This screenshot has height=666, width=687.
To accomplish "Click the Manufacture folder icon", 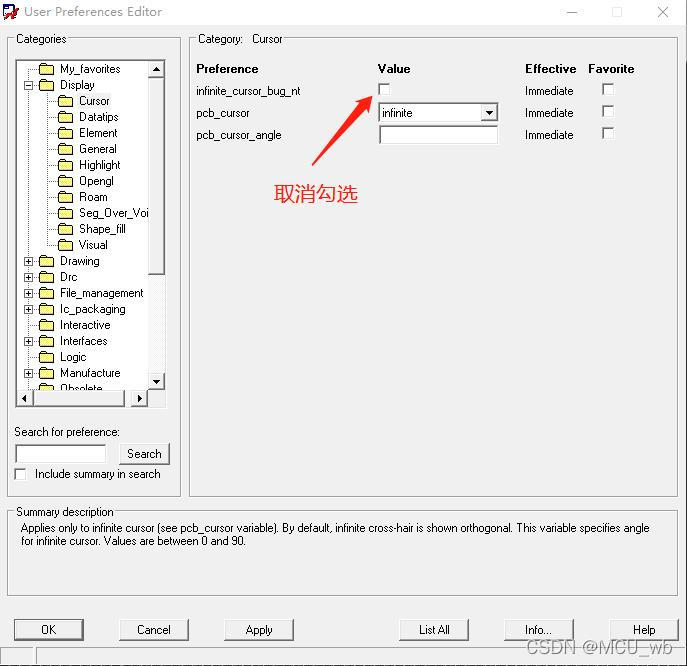I will click(46, 373).
